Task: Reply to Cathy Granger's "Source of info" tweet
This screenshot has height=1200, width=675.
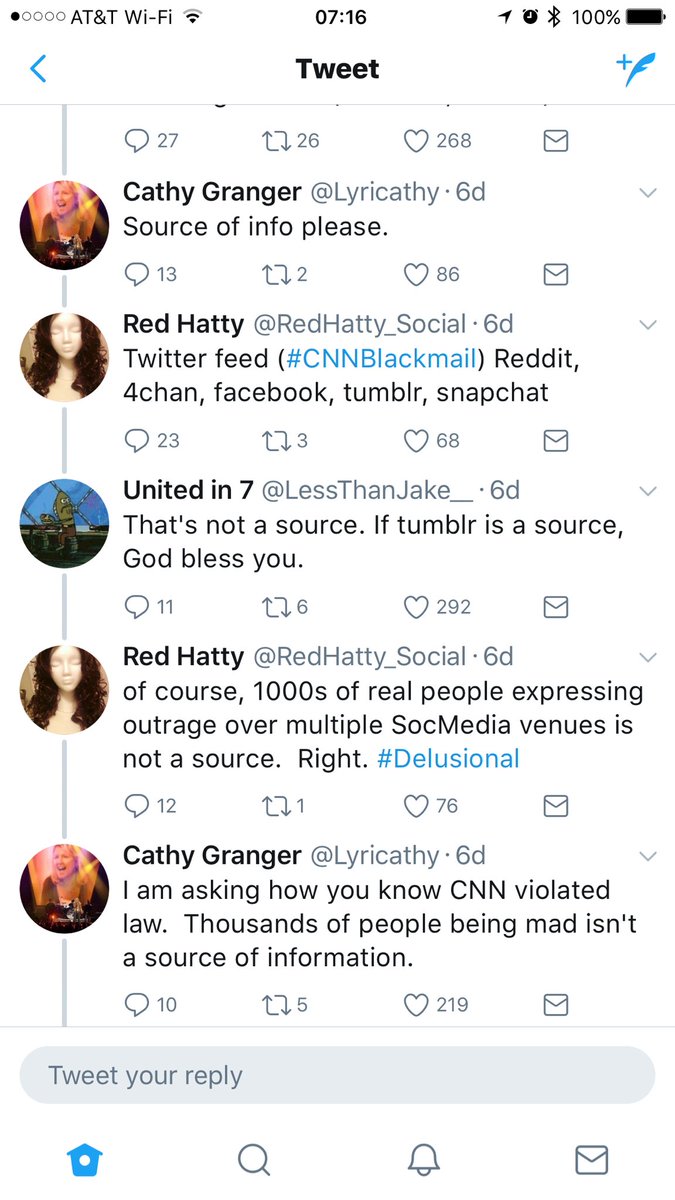Action: point(137,274)
